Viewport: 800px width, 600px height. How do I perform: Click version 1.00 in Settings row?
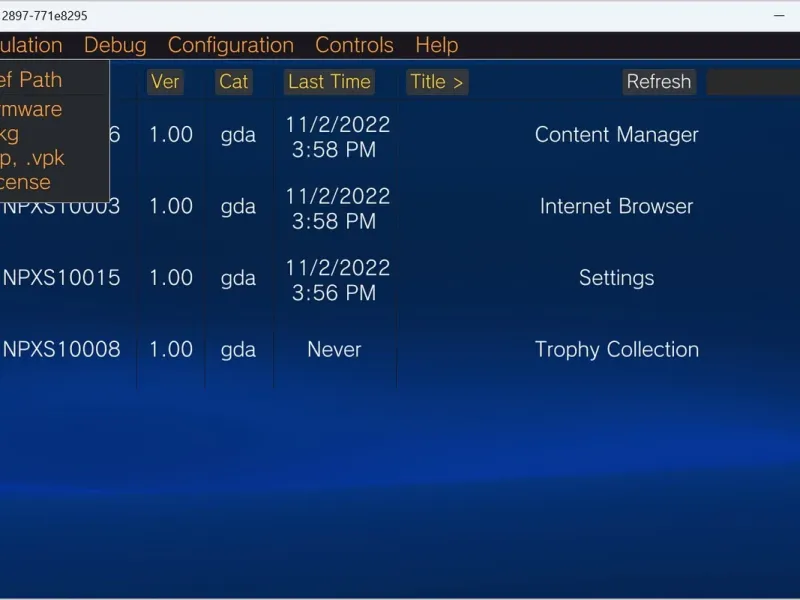point(170,278)
